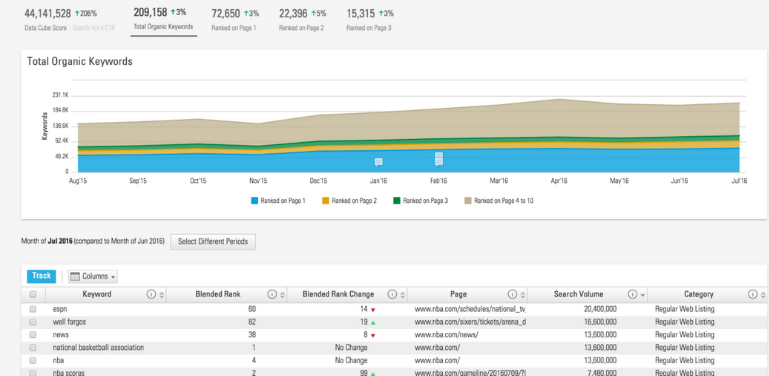Click info icon beside Blended Rank header

coord(272,295)
